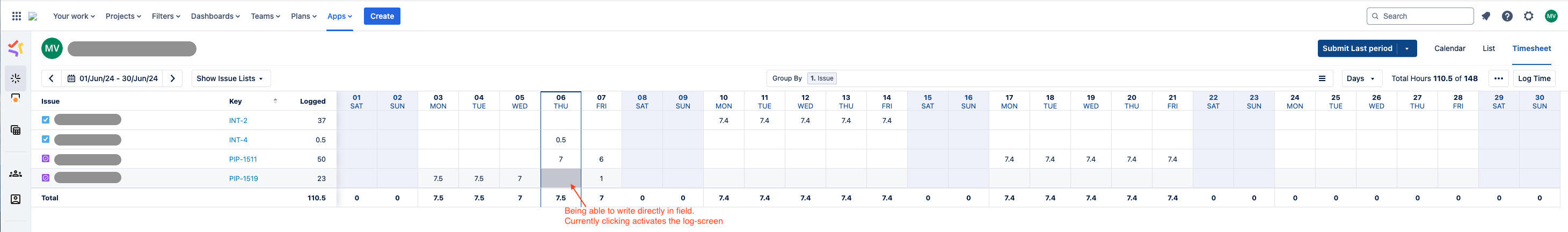Switch to the List tab
The height and width of the screenshot is (232, 1568).
pos(1488,49)
